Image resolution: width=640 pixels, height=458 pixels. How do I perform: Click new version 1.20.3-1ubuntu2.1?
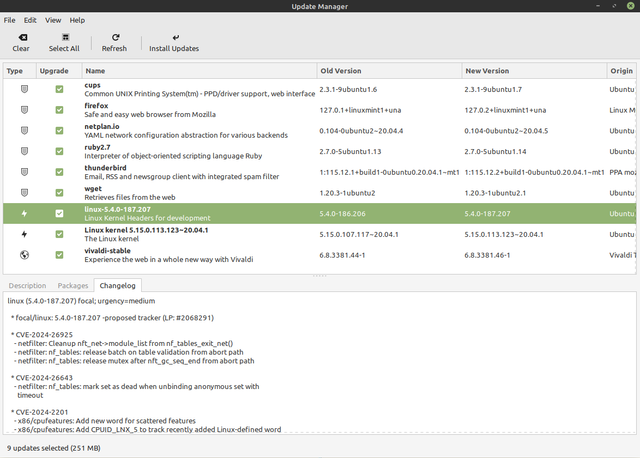click(x=495, y=193)
